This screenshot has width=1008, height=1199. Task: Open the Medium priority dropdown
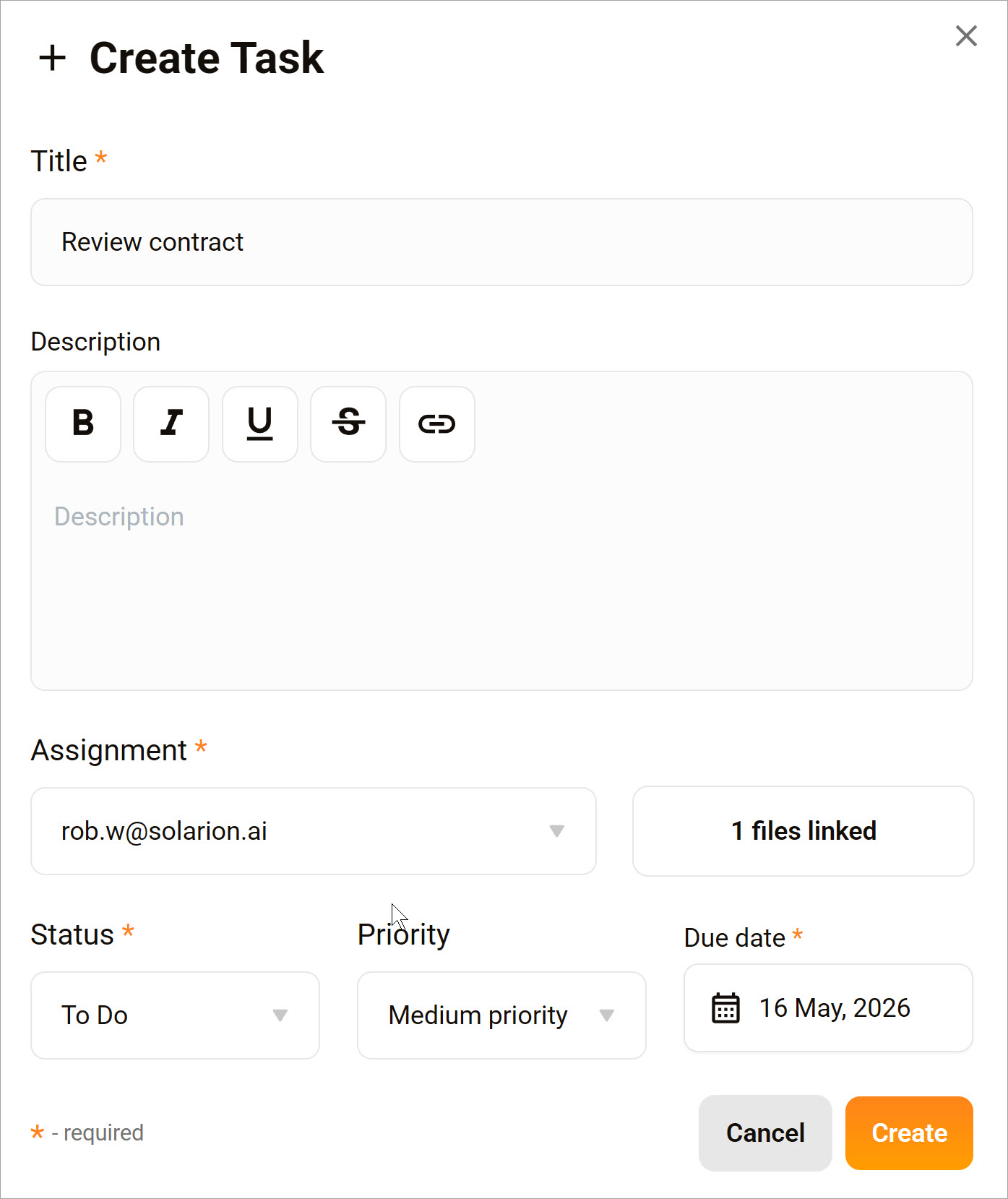pos(501,1015)
